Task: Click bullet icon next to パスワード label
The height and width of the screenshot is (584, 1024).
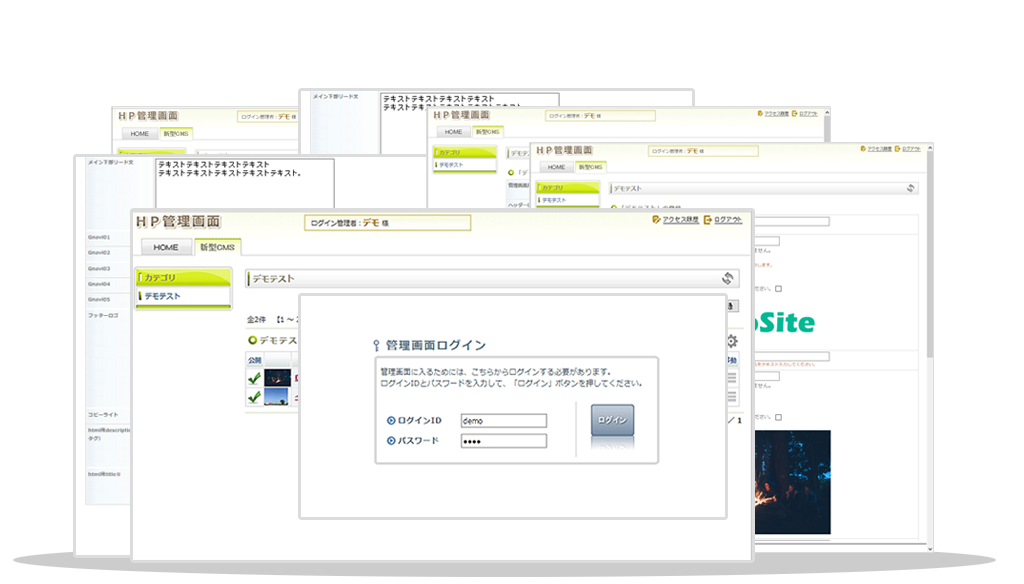Action: (391, 441)
